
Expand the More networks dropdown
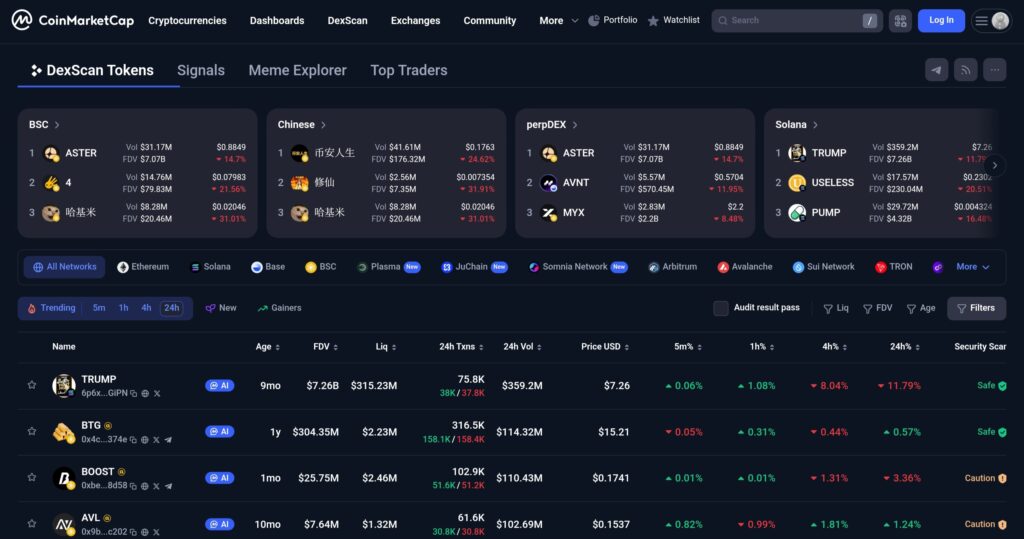point(972,267)
